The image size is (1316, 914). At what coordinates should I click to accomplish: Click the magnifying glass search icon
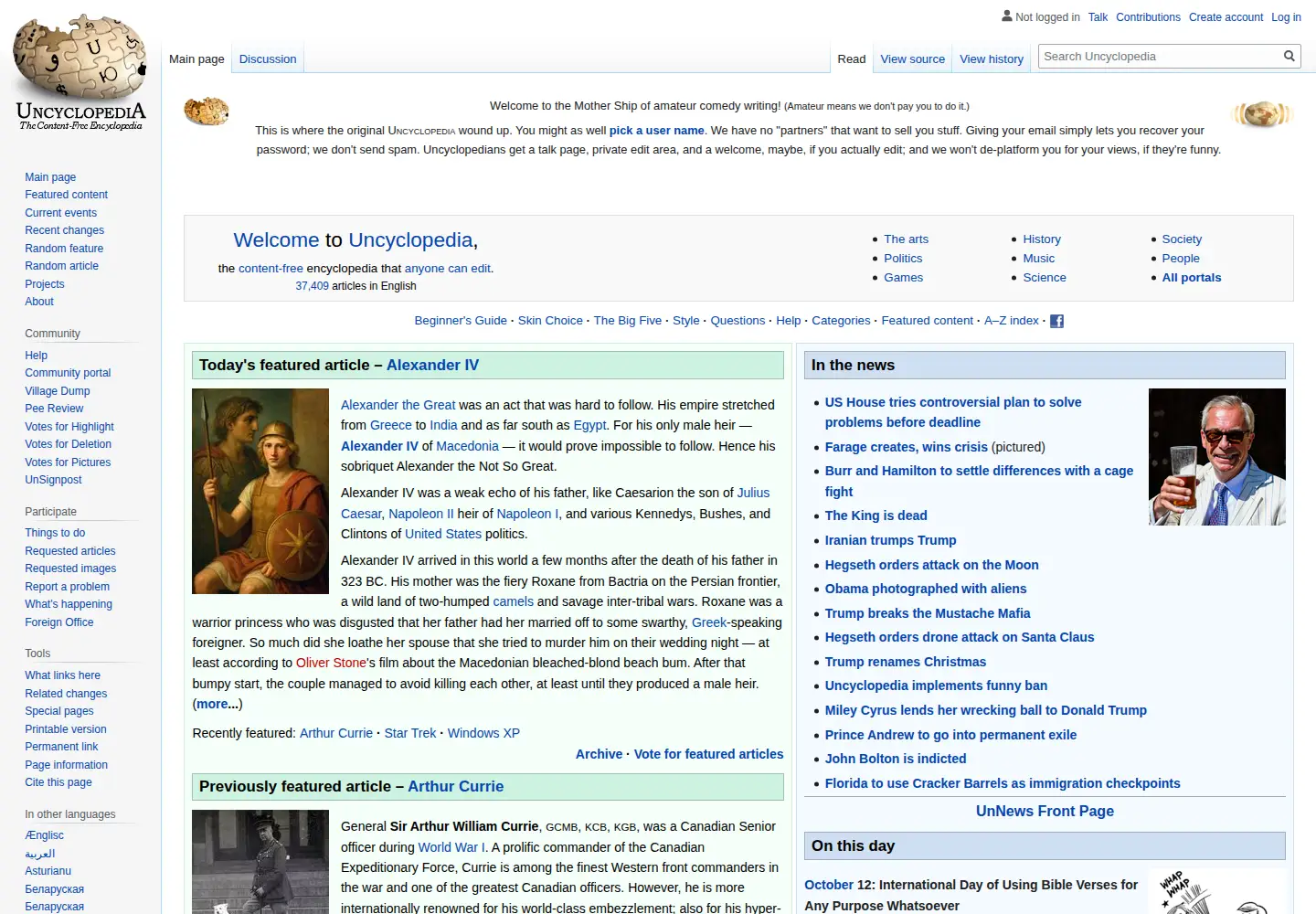coord(1289,57)
